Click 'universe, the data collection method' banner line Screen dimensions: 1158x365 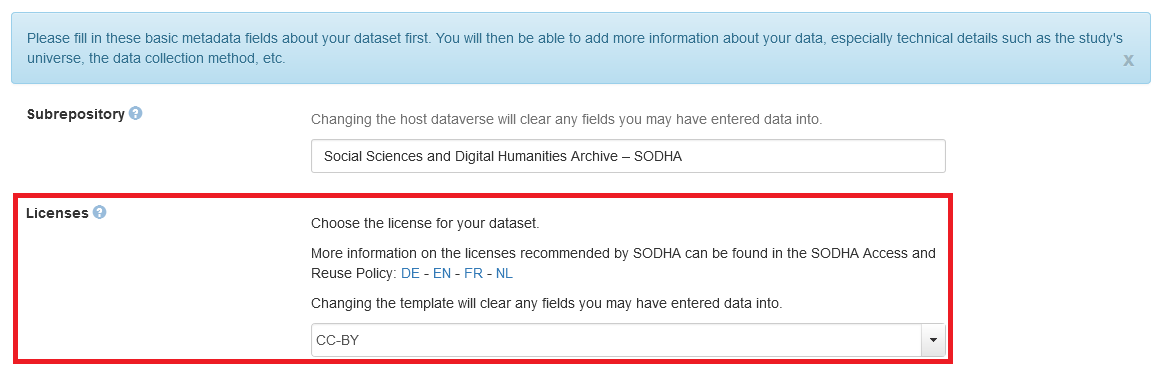[156, 58]
